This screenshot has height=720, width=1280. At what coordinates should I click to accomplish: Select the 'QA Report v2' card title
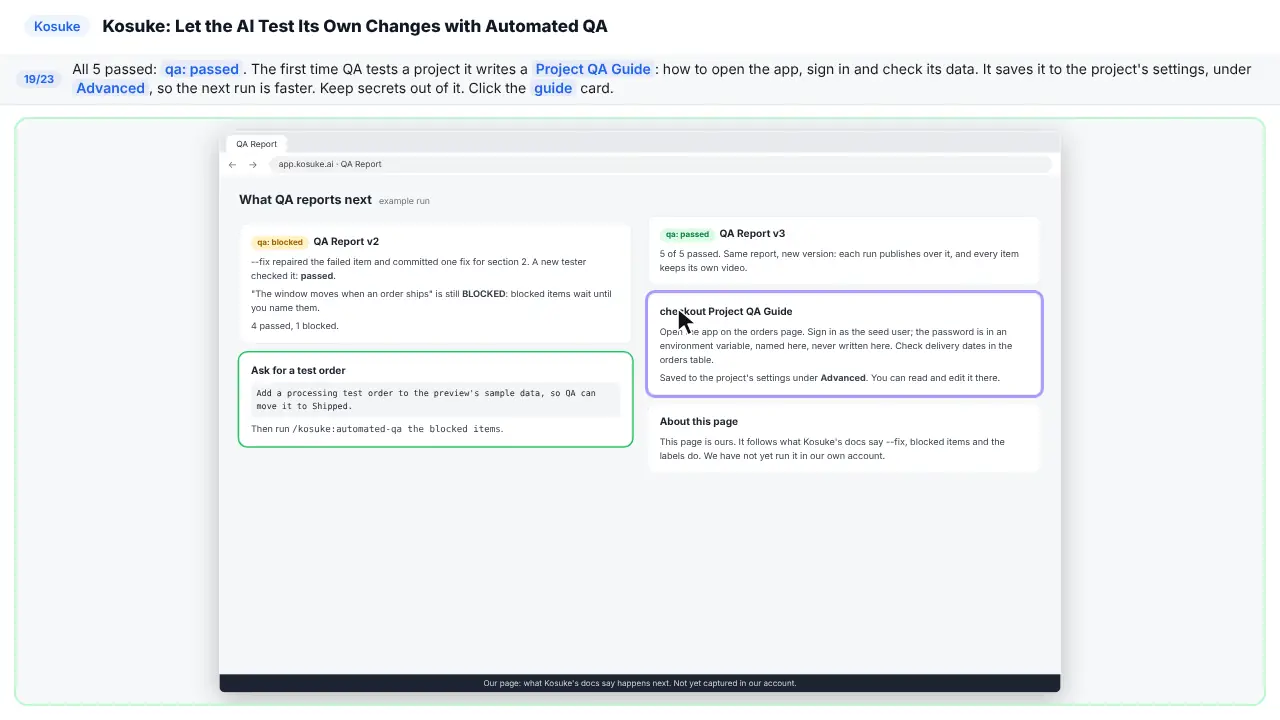point(346,242)
